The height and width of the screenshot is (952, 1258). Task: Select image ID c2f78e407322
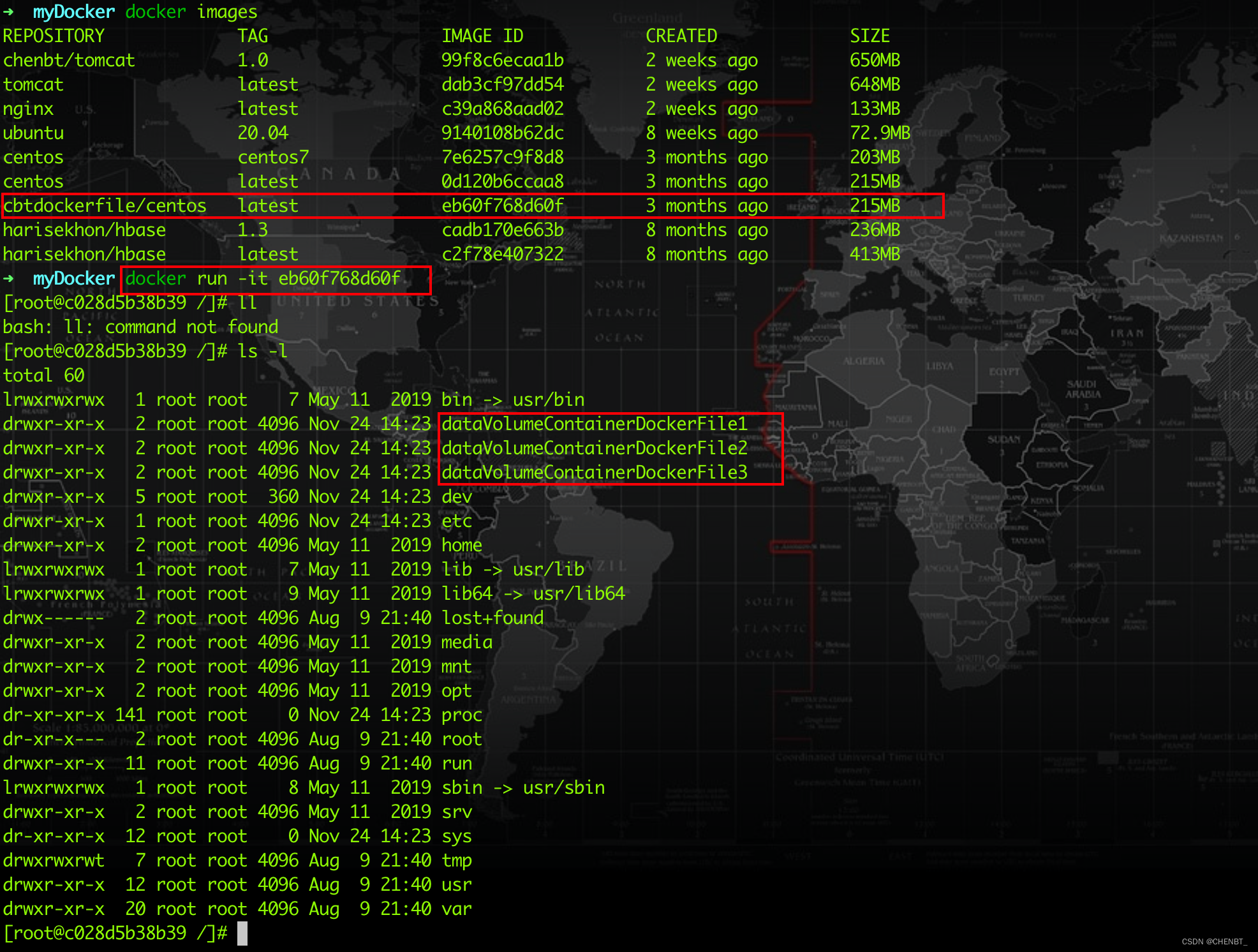(503, 254)
